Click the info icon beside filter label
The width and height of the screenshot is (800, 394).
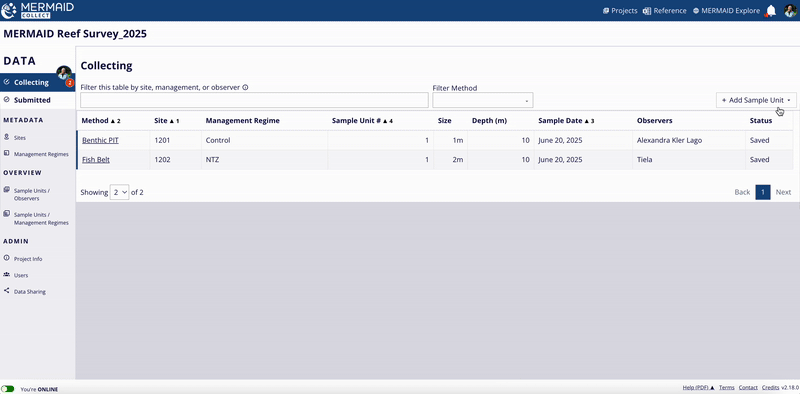245,87
